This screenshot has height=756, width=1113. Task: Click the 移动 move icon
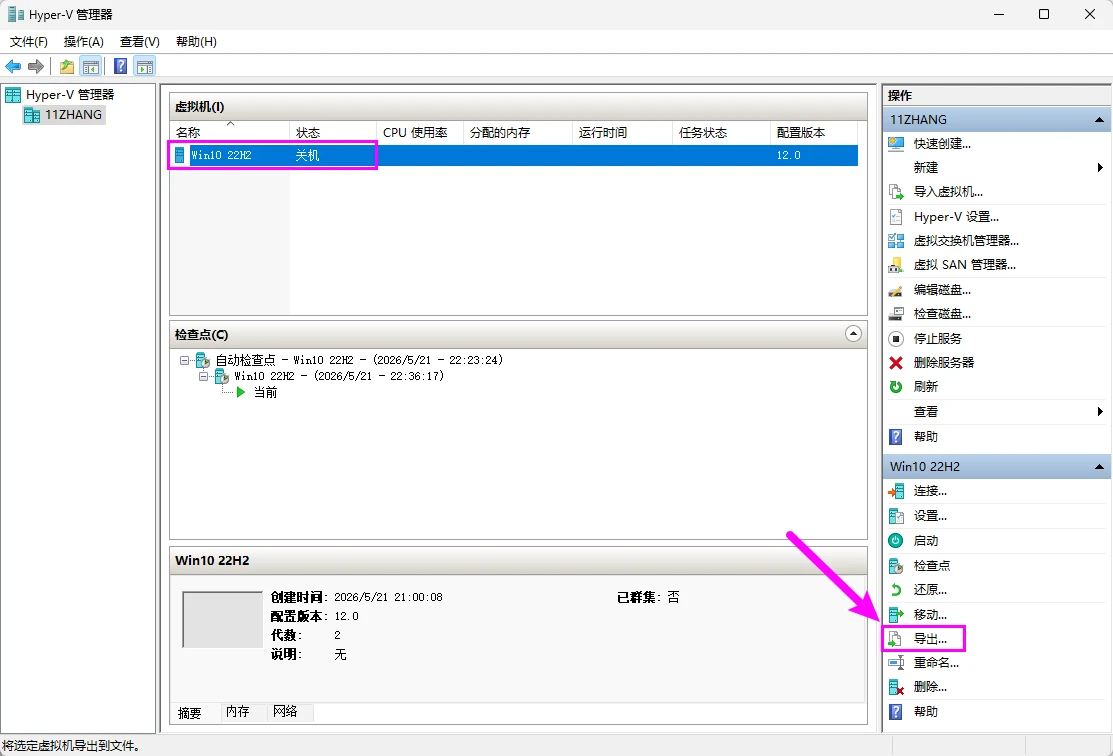tap(896, 615)
